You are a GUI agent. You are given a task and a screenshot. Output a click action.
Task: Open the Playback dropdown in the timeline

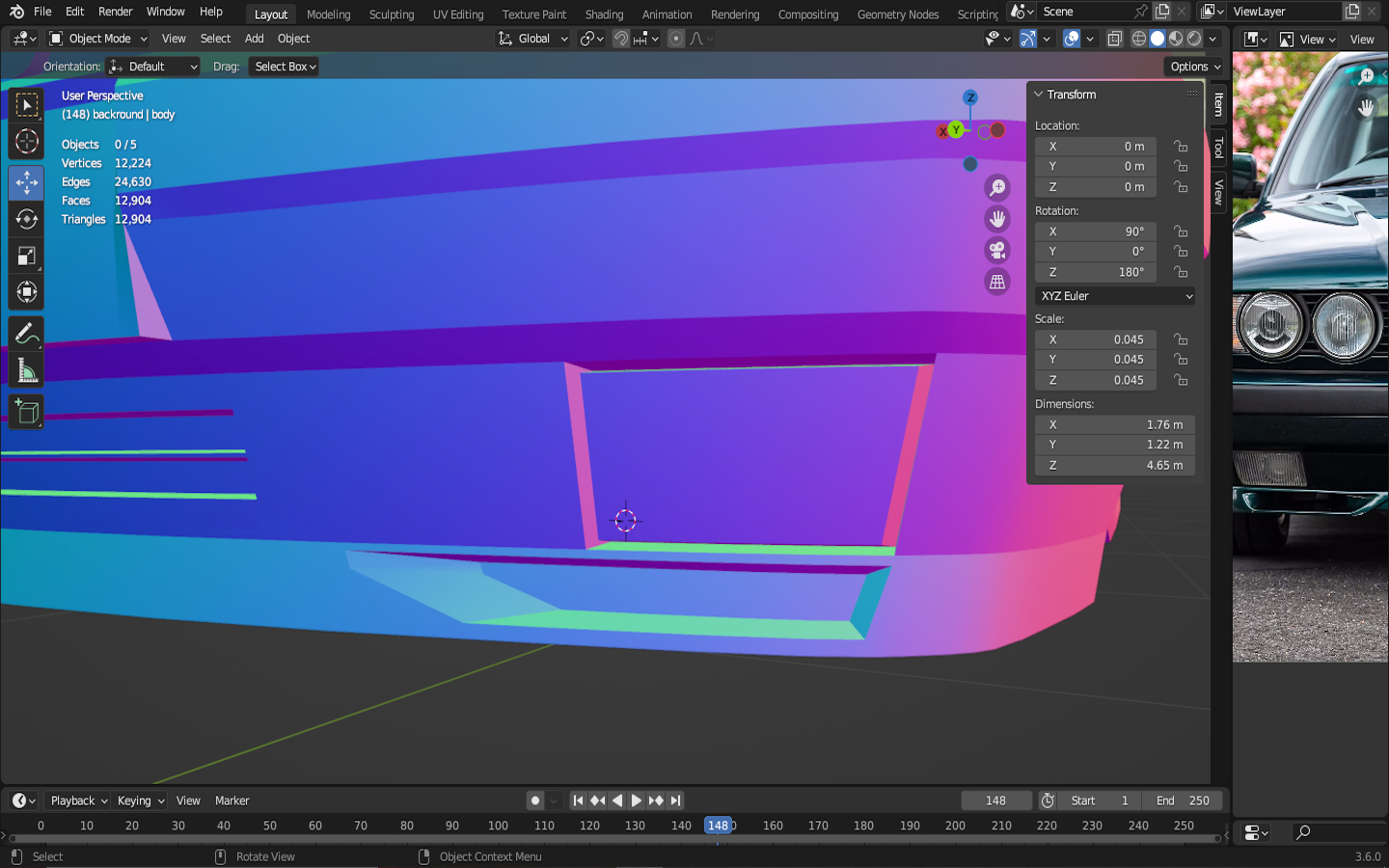tap(78, 800)
